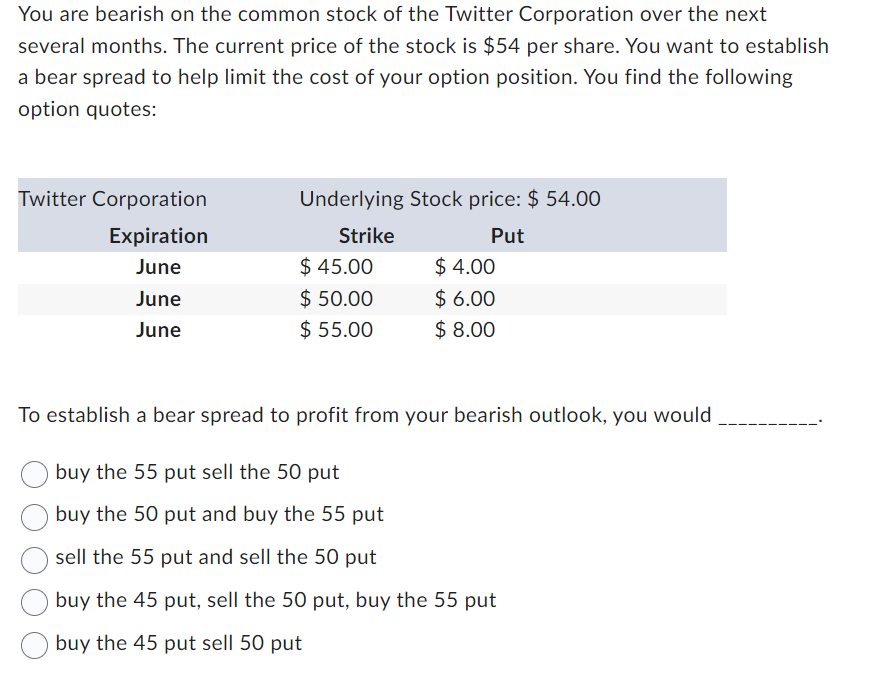Select radio for buy the 45 put sell 50 put
This screenshot has height=678, width=888.
coord(34,645)
